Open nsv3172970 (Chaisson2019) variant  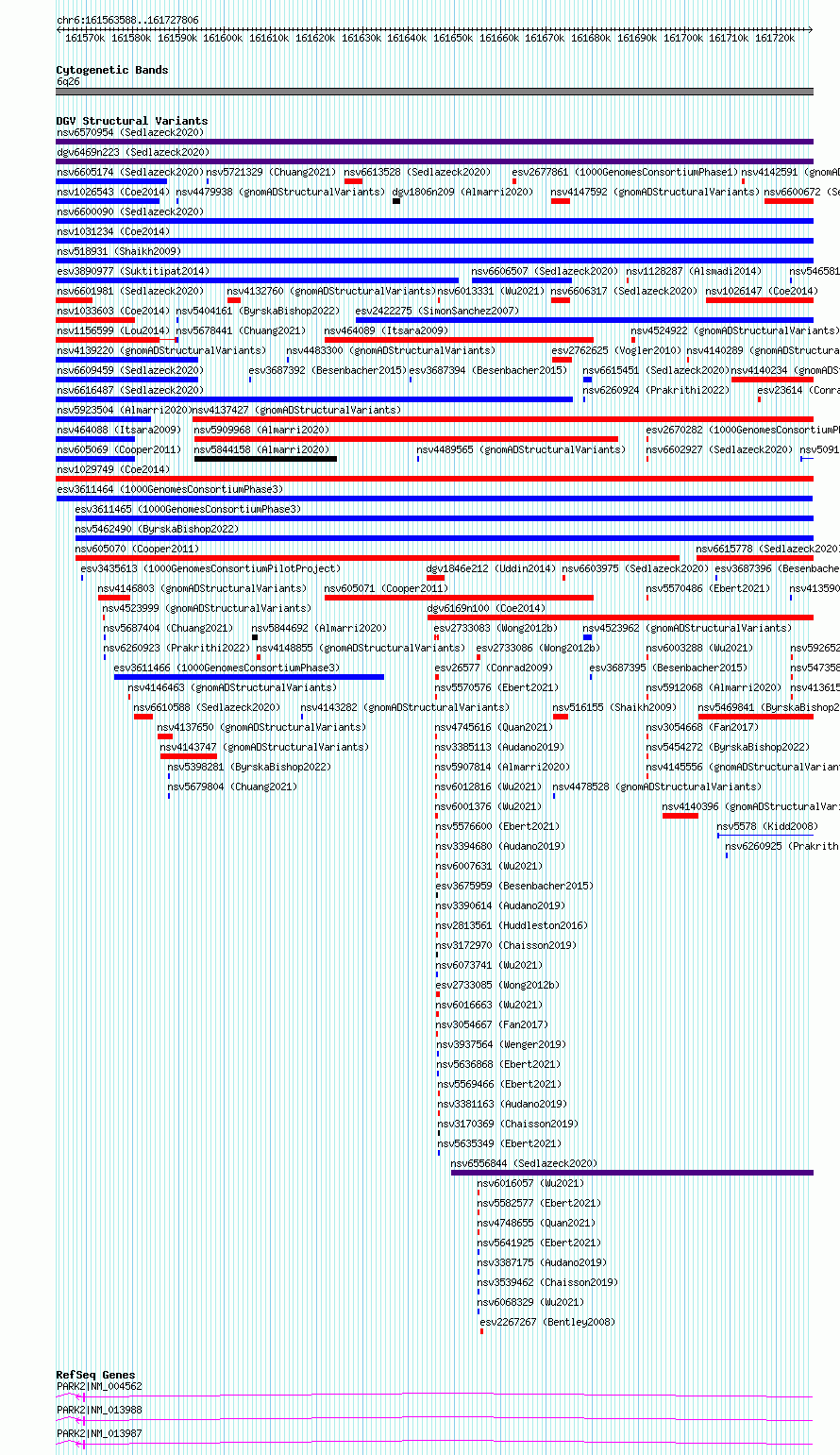click(507, 945)
